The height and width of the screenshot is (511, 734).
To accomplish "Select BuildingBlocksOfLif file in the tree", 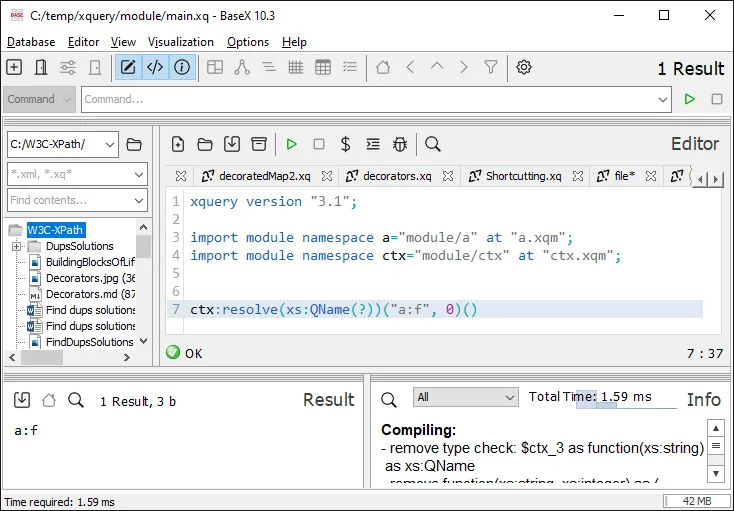I will [90, 262].
